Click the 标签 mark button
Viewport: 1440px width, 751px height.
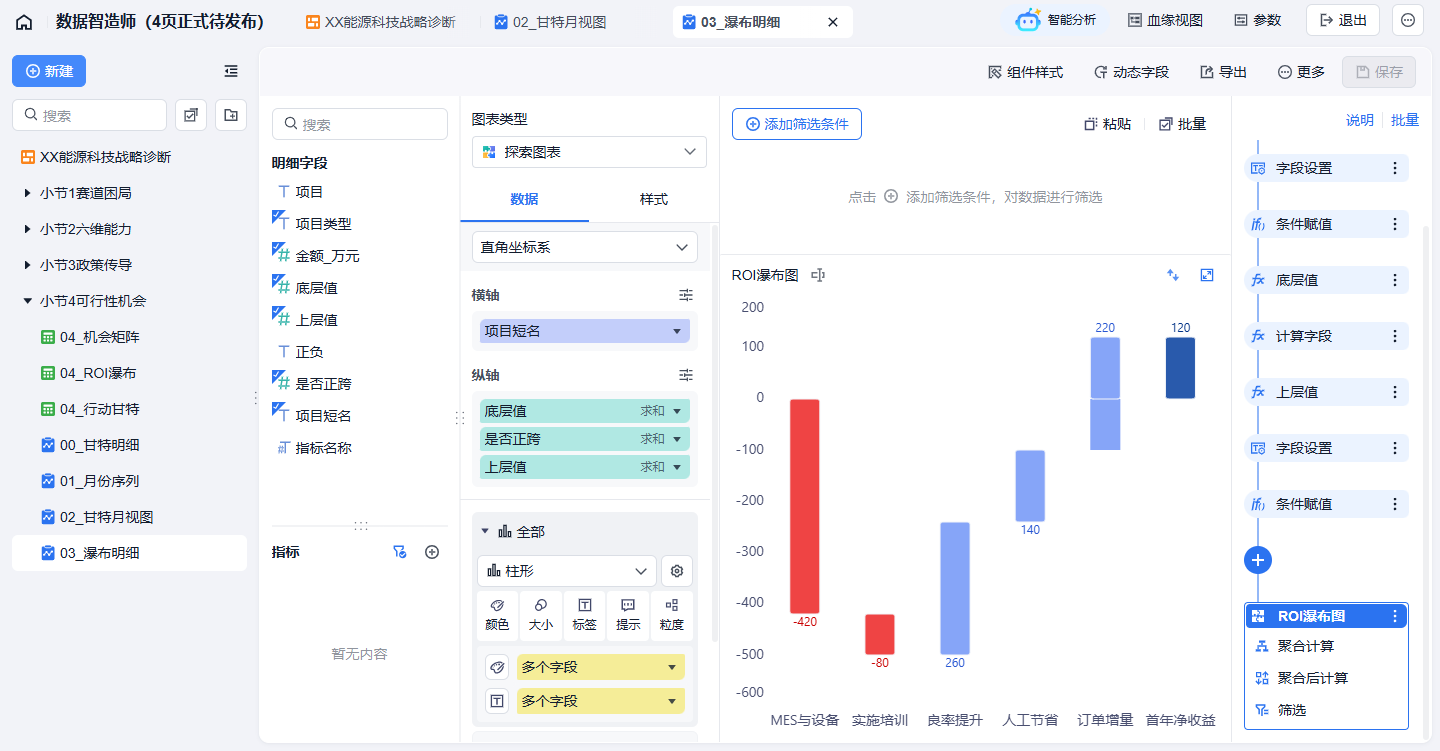click(x=585, y=616)
